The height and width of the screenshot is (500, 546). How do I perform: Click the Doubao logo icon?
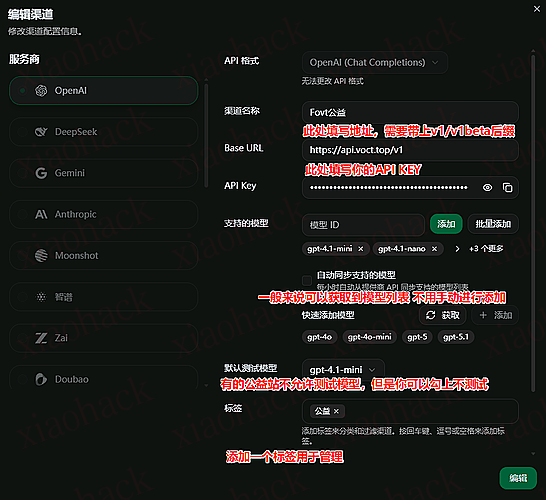41,379
